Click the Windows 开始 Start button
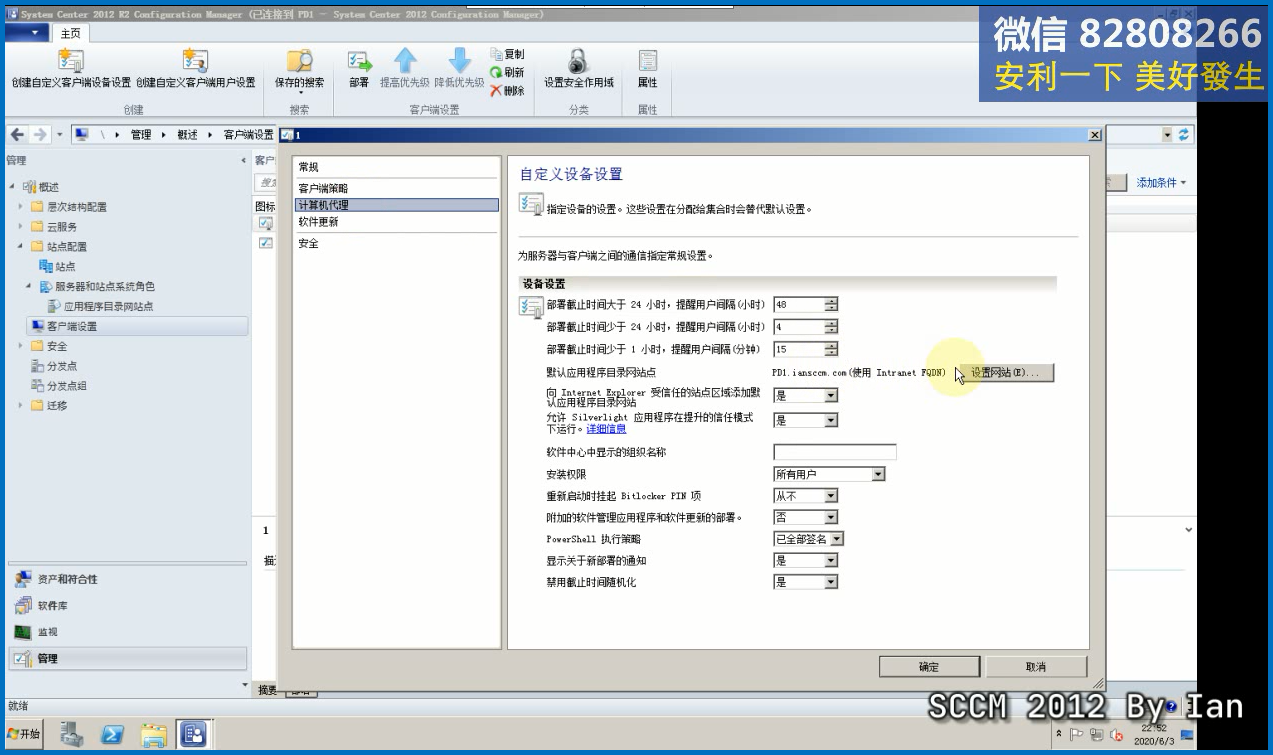 coord(24,735)
